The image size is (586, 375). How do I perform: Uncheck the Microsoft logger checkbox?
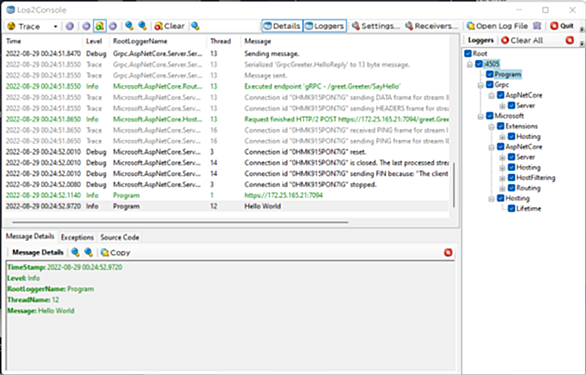coord(490,116)
